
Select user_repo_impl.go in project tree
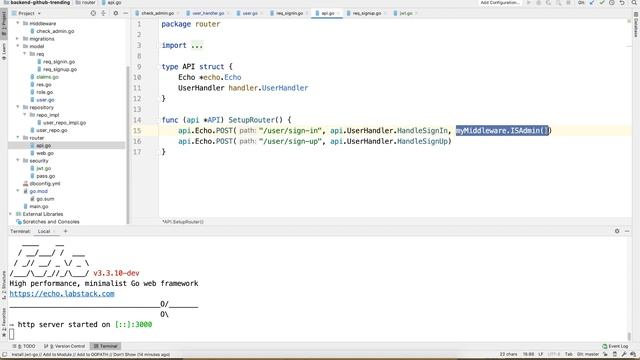pyautogui.click(x=64, y=122)
